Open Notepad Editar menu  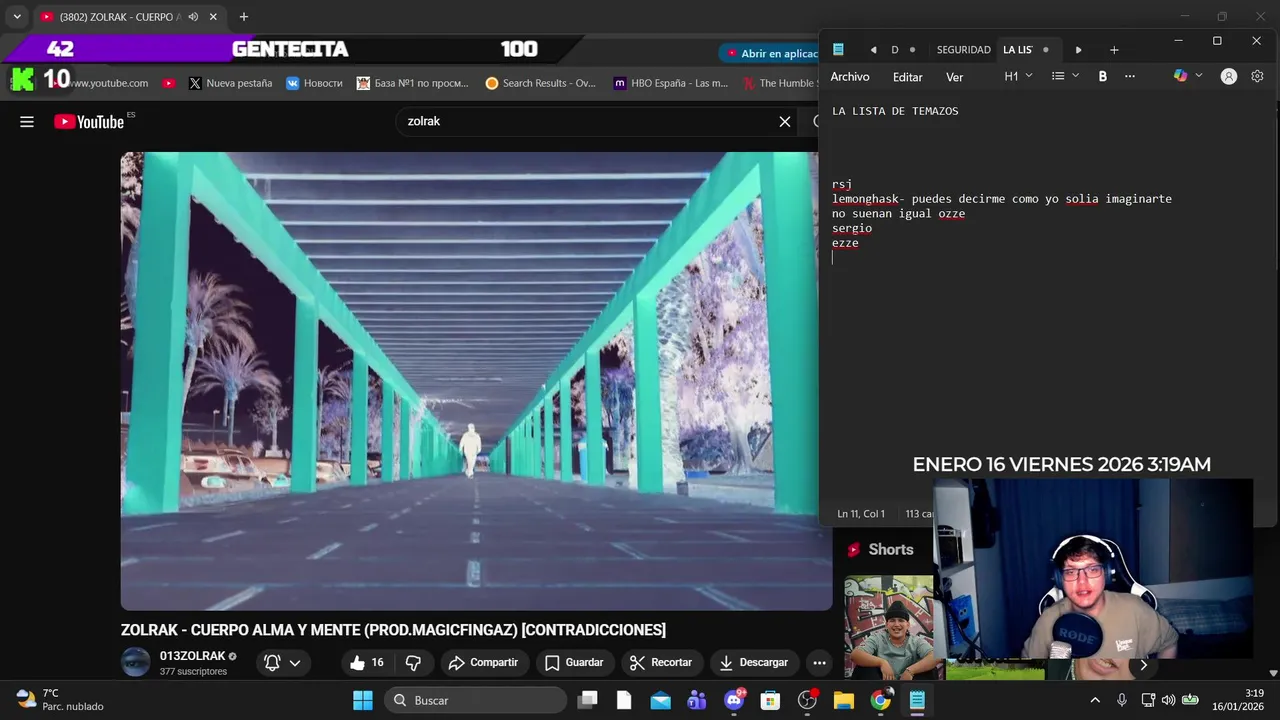coord(908,77)
